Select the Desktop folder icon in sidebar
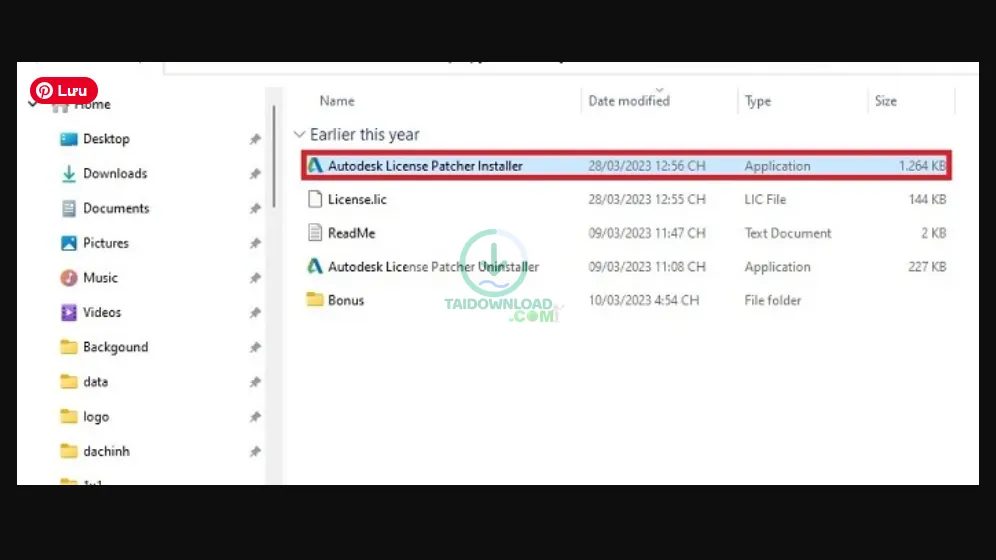The image size is (996, 560). [x=69, y=139]
